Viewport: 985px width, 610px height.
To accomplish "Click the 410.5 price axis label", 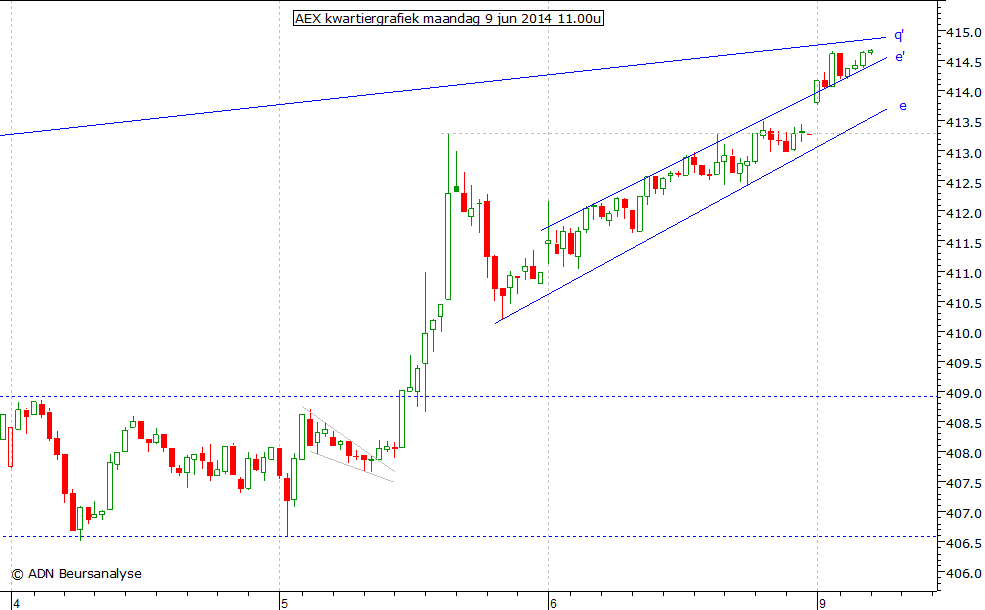I will (964, 303).
